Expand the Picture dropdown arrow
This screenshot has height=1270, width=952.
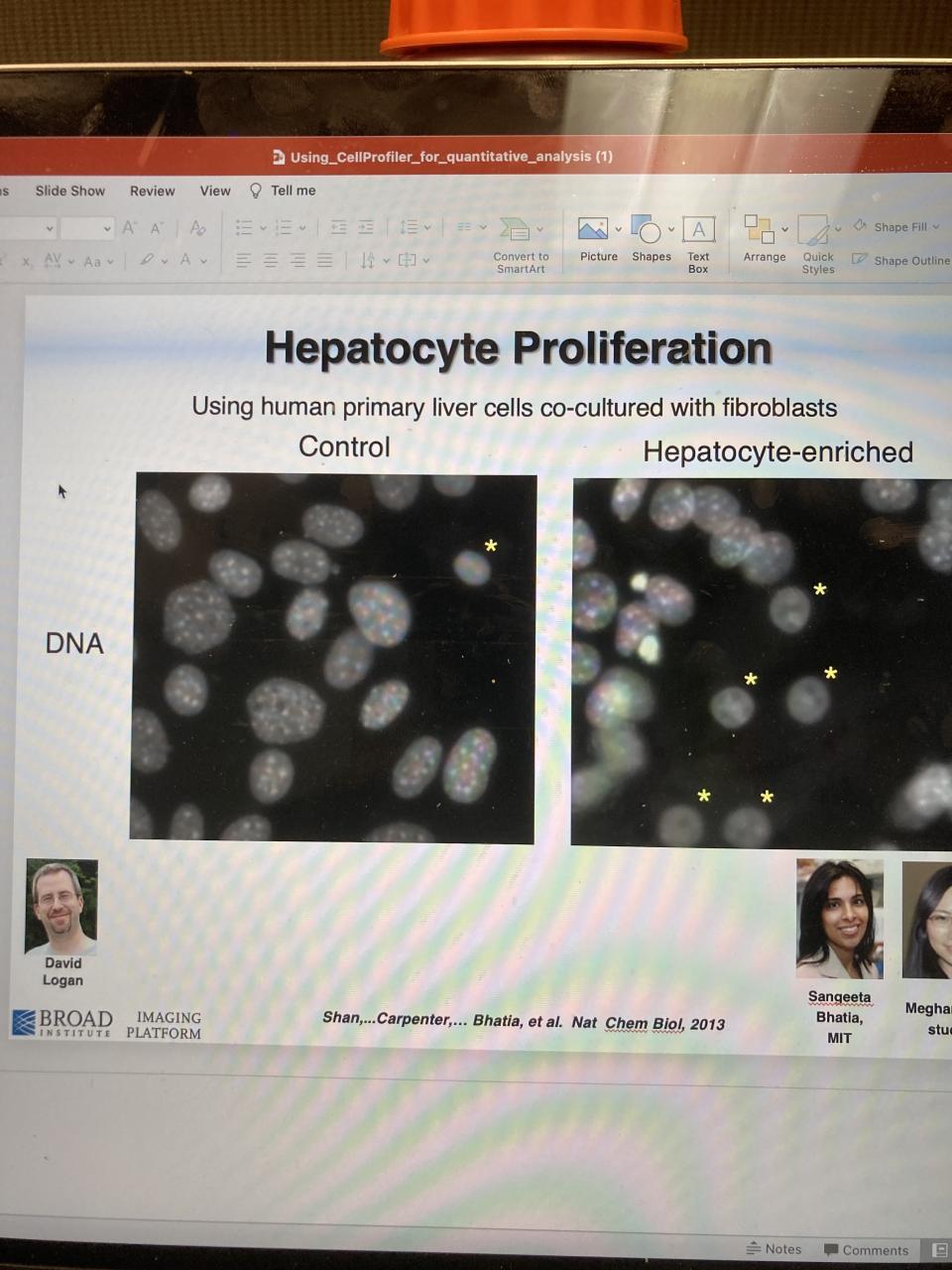pos(618,229)
